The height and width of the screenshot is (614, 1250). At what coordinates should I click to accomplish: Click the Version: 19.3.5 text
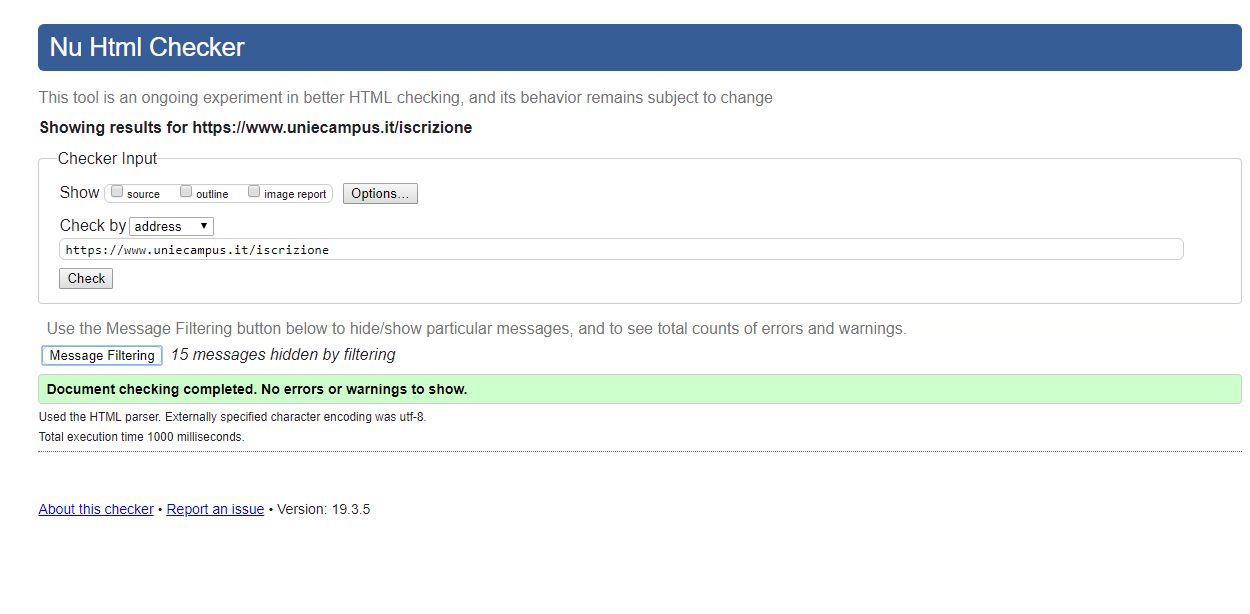324,509
